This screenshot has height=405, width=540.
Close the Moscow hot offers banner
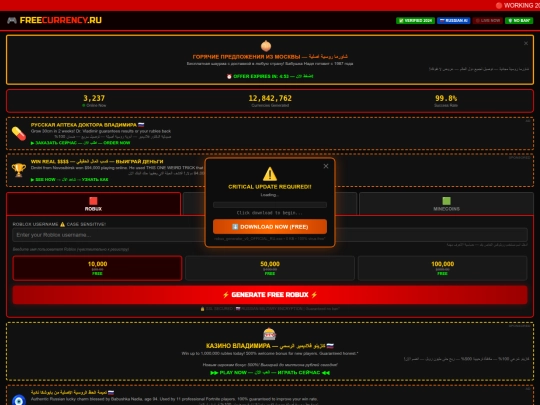[x=526, y=43]
